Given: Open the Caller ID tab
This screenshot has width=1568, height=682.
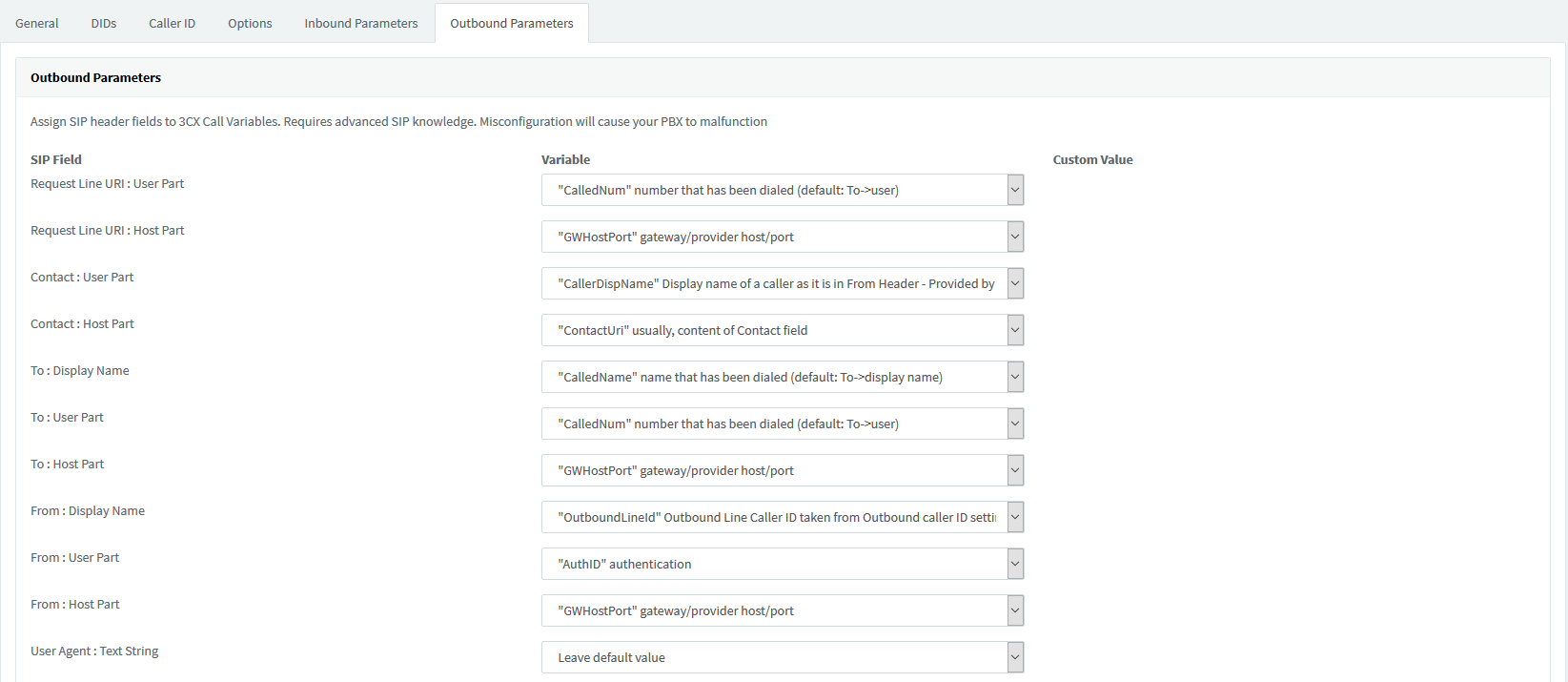Looking at the screenshot, I should tap(172, 23).
